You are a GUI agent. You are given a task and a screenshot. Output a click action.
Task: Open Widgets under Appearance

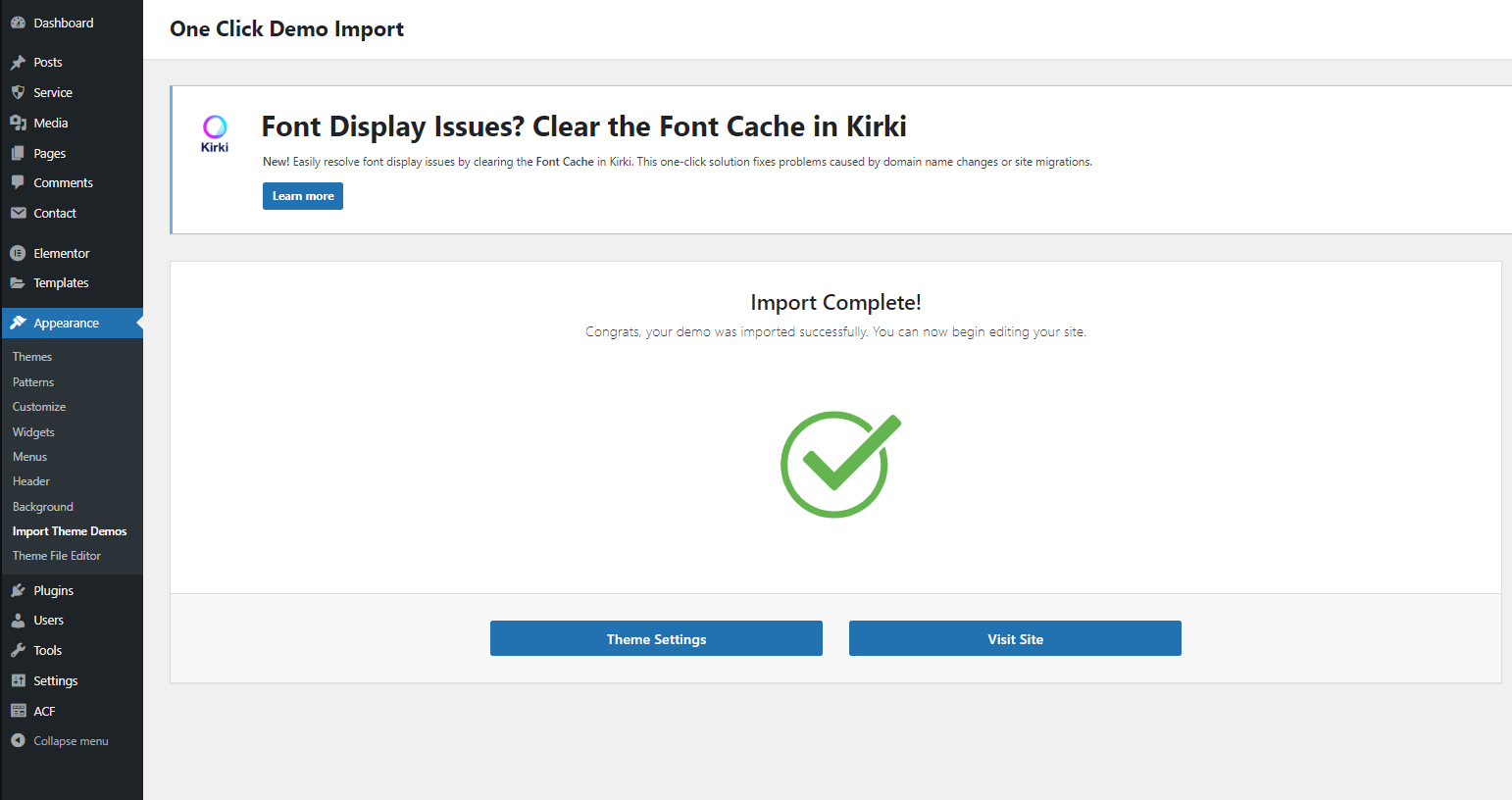pyautogui.click(x=33, y=432)
